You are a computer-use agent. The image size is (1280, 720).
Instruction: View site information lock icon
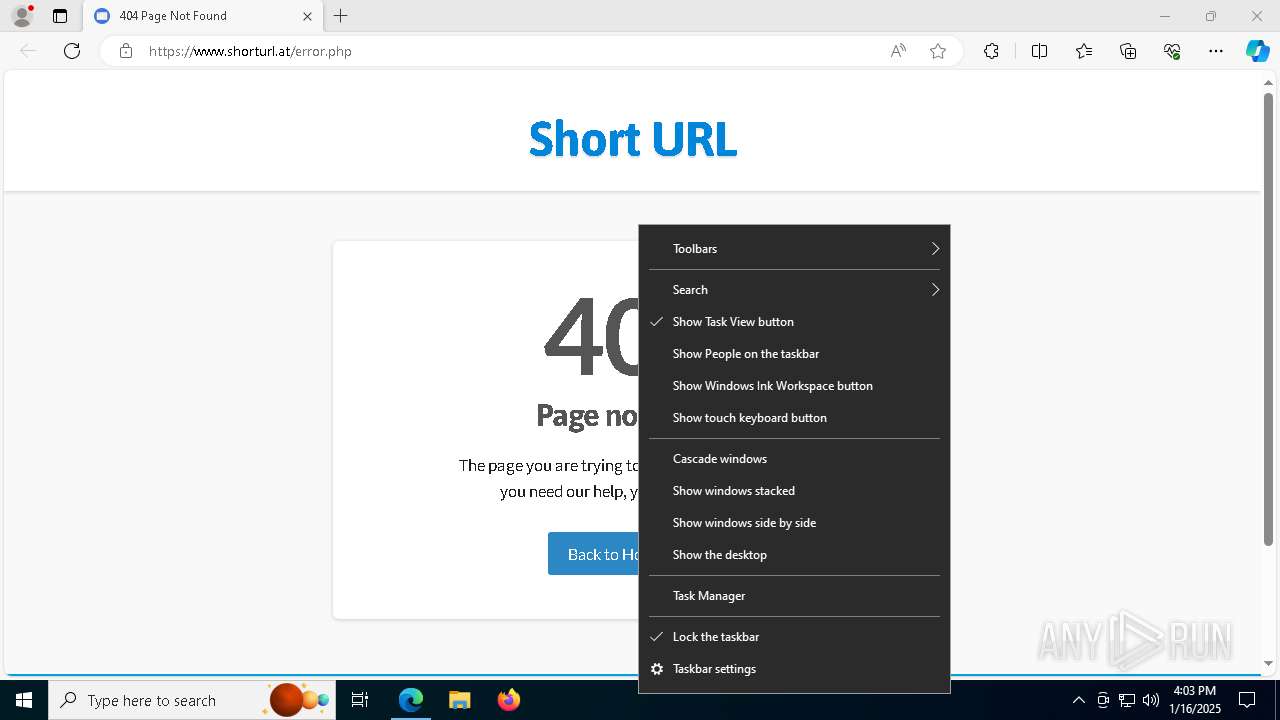point(126,51)
